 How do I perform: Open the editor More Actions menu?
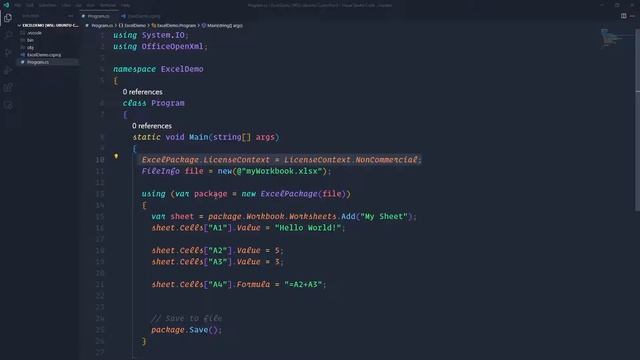[632, 16]
